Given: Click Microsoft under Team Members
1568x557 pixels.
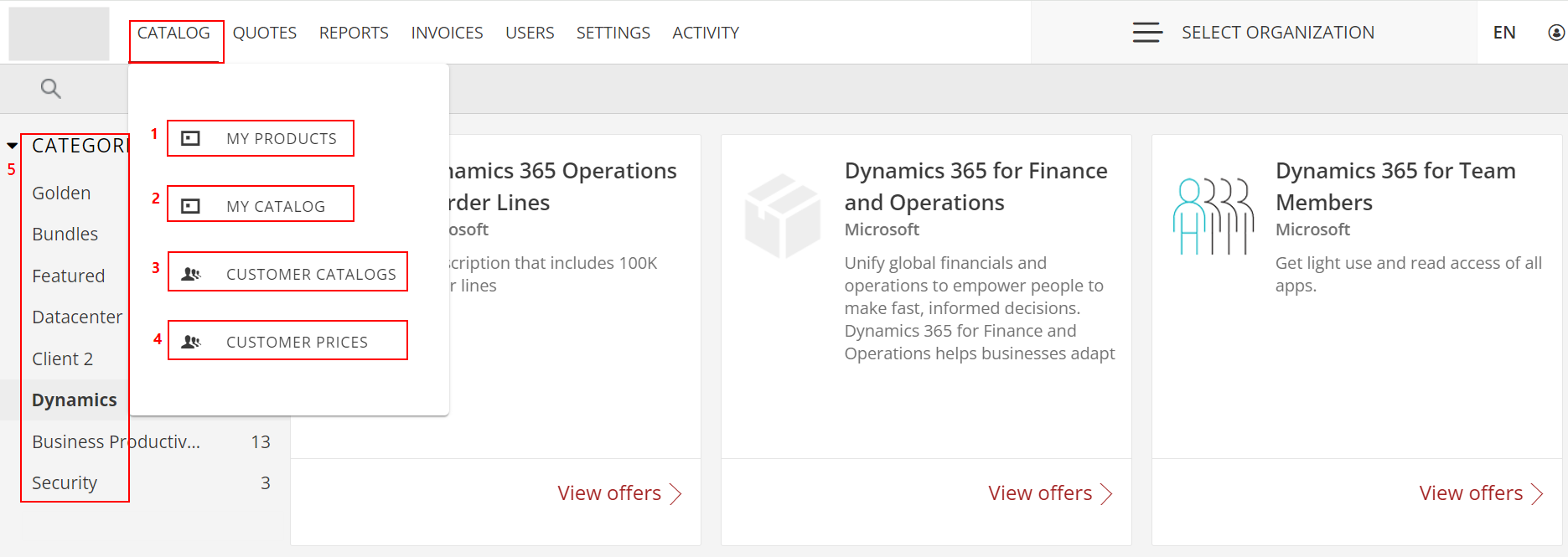Looking at the screenshot, I should point(1312,230).
